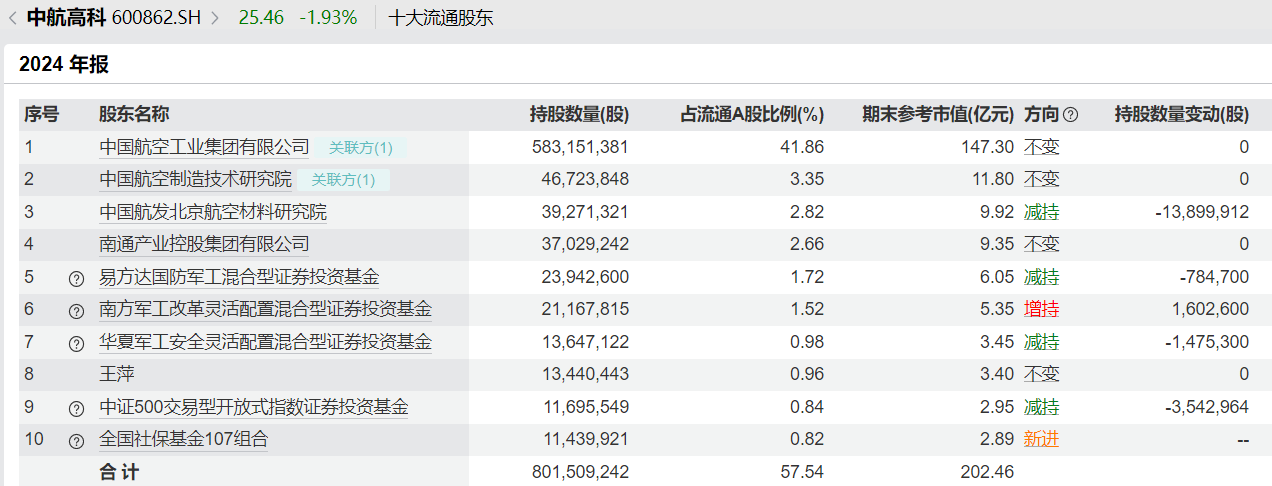Click the change value -3,542,964

click(x=1207, y=407)
